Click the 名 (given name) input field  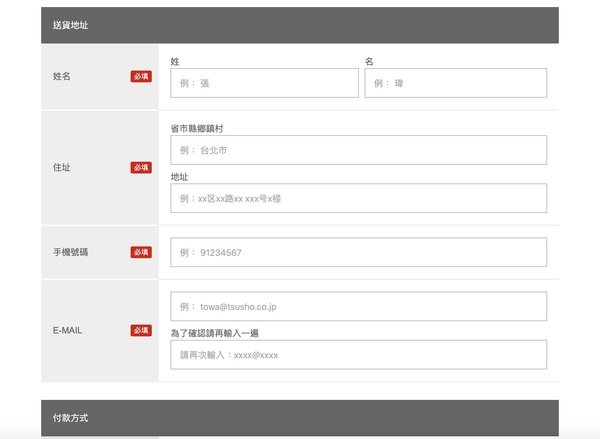pos(455,83)
